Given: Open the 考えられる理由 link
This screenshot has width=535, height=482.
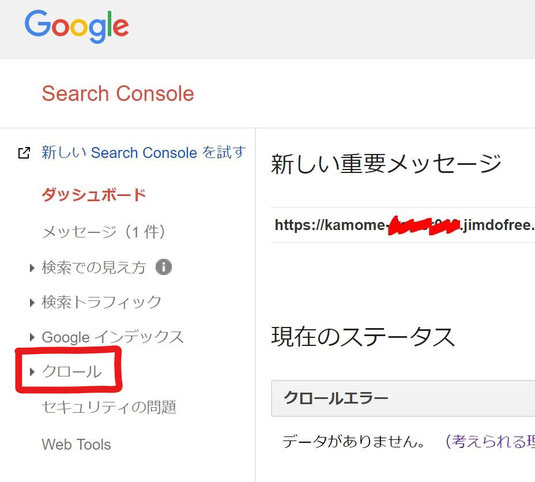Looking at the screenshot, I should pos(490,442).
